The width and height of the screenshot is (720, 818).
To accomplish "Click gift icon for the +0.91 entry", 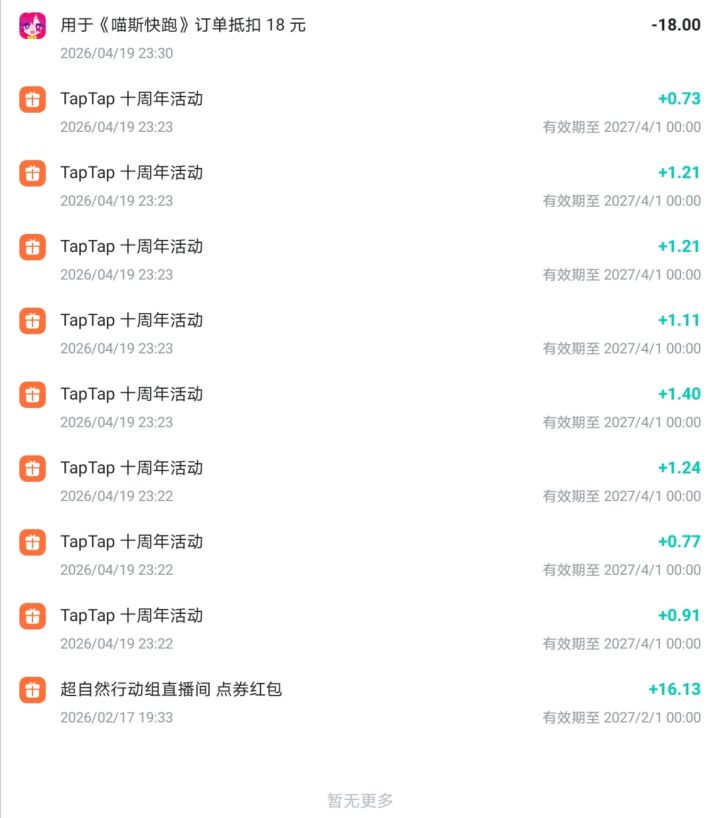I will (33, 616).
